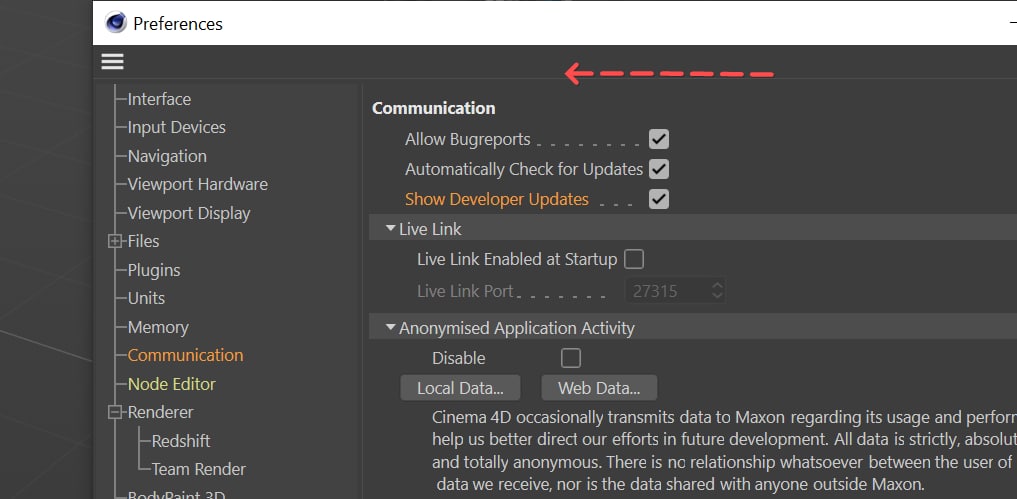Toggle the Allow Bugreports checkbox
Image resolution: width=1017 pixels, height=499 pixels.
[659, 140]
